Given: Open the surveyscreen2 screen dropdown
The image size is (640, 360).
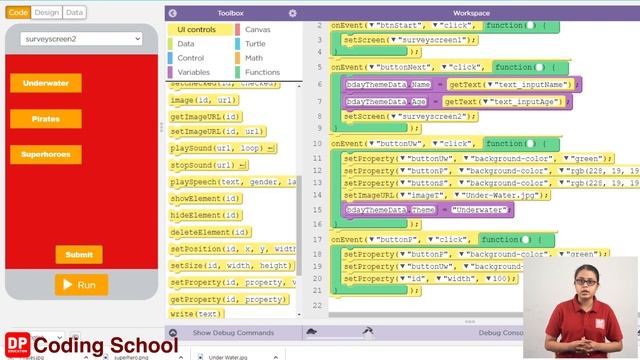Looking at the screenshot, I should coord(81,39).
